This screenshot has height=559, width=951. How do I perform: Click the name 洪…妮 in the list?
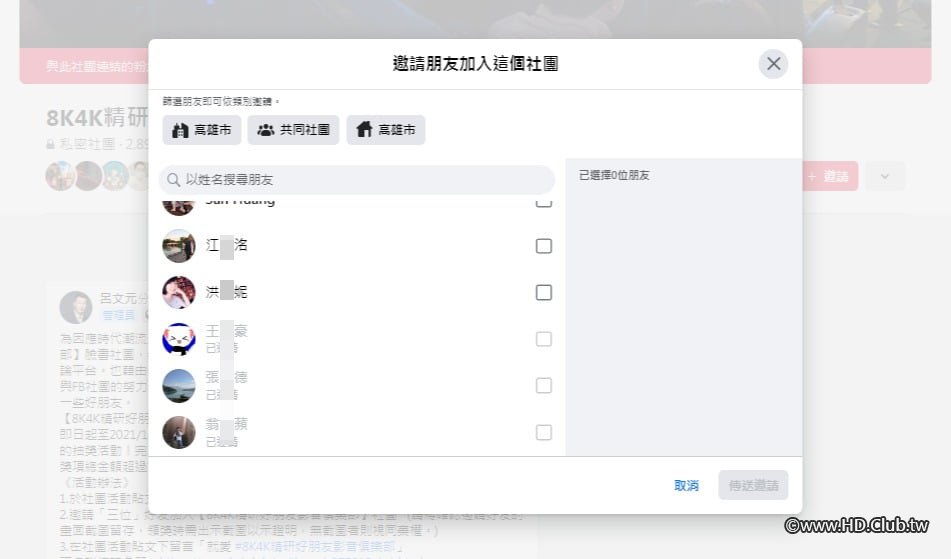[226, 292]
